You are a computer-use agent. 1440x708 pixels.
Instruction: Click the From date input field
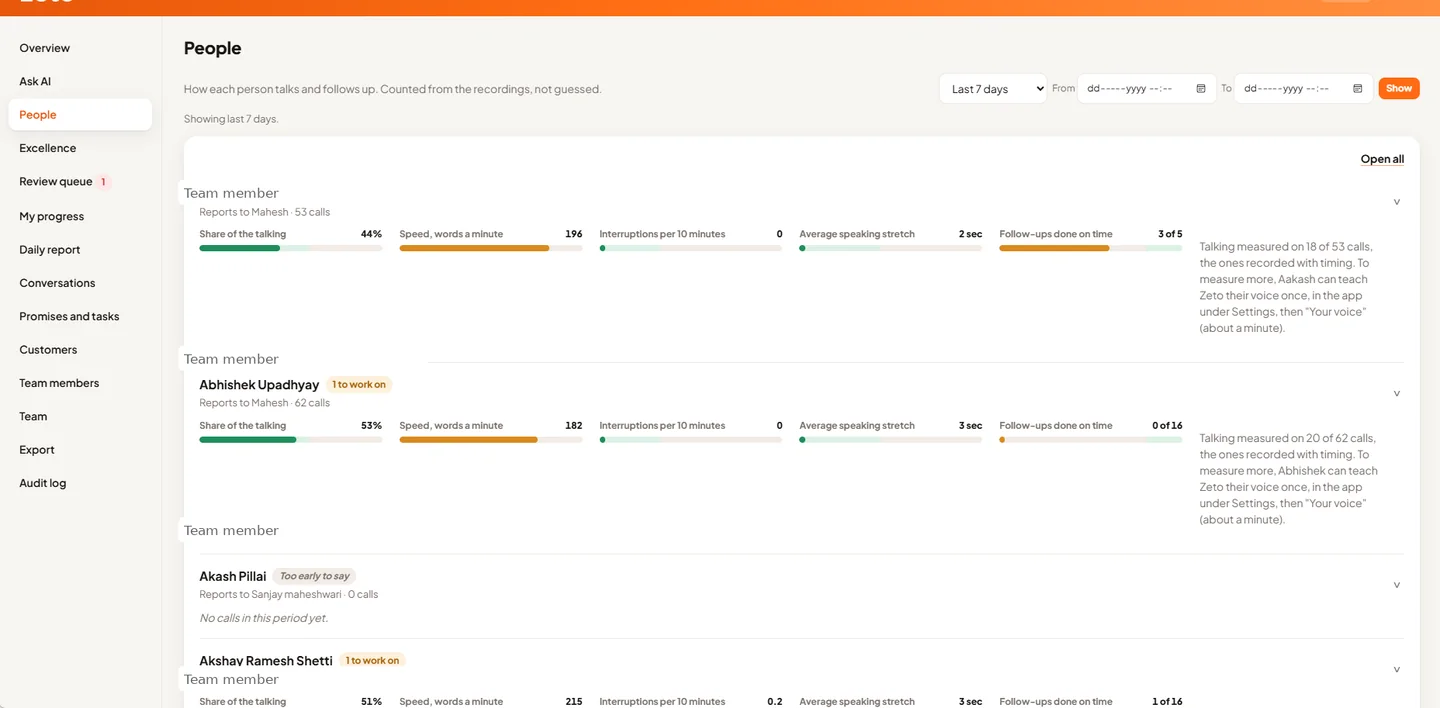point(1147,89)
